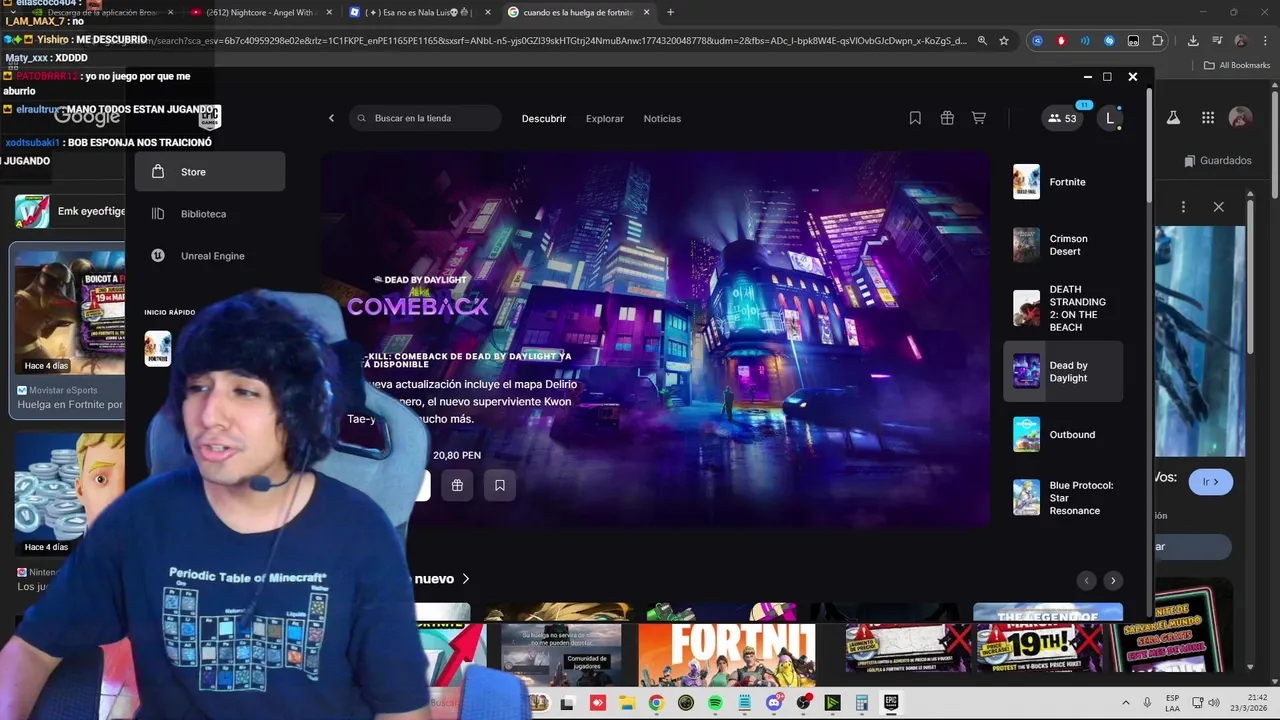Screen dimensions: 1280x720
Task: Open the Chrome extensions puzzle icon
Action: click(x=1158, y=41)
